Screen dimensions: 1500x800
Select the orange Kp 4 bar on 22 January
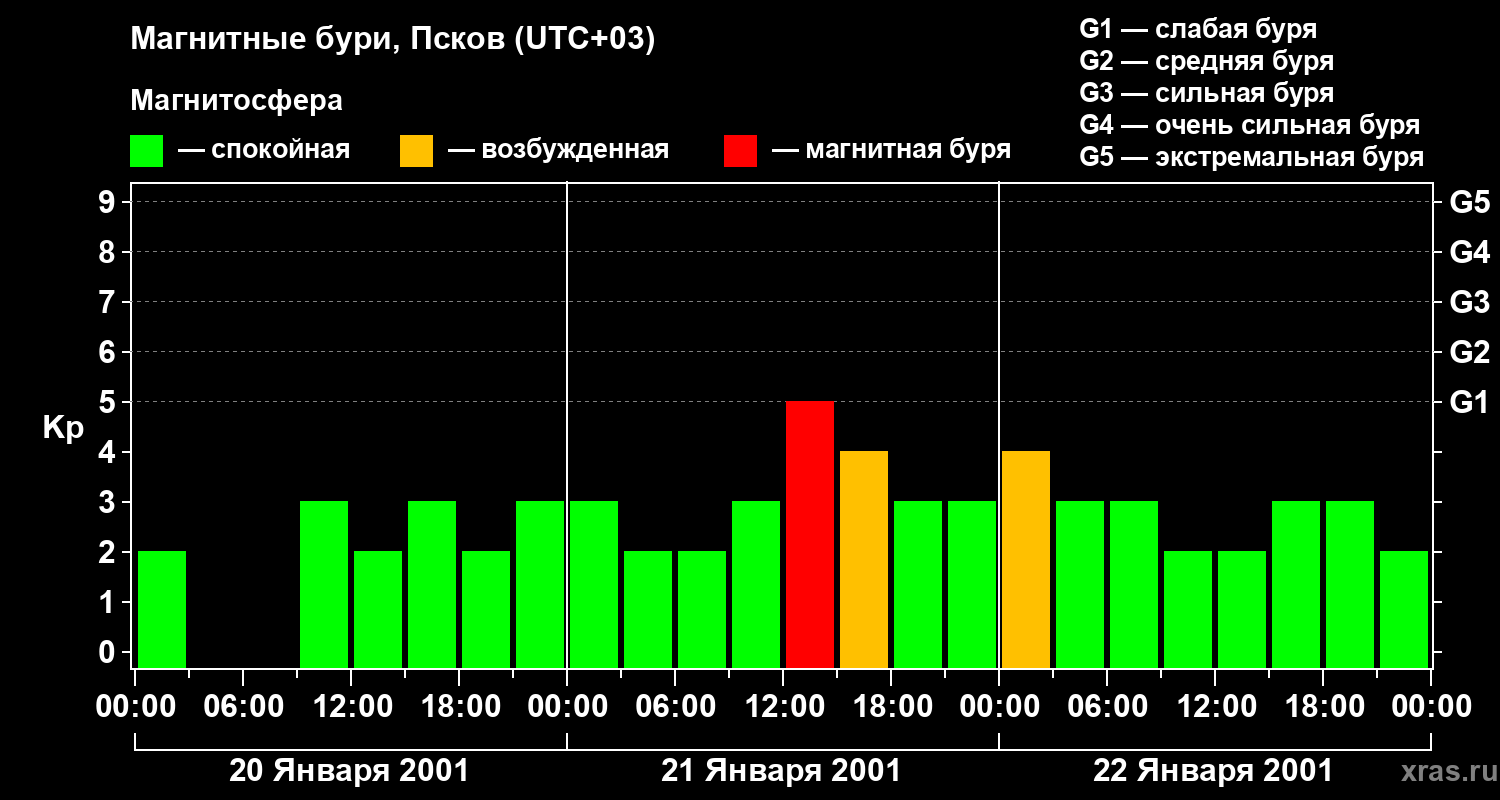point(1026,559)
